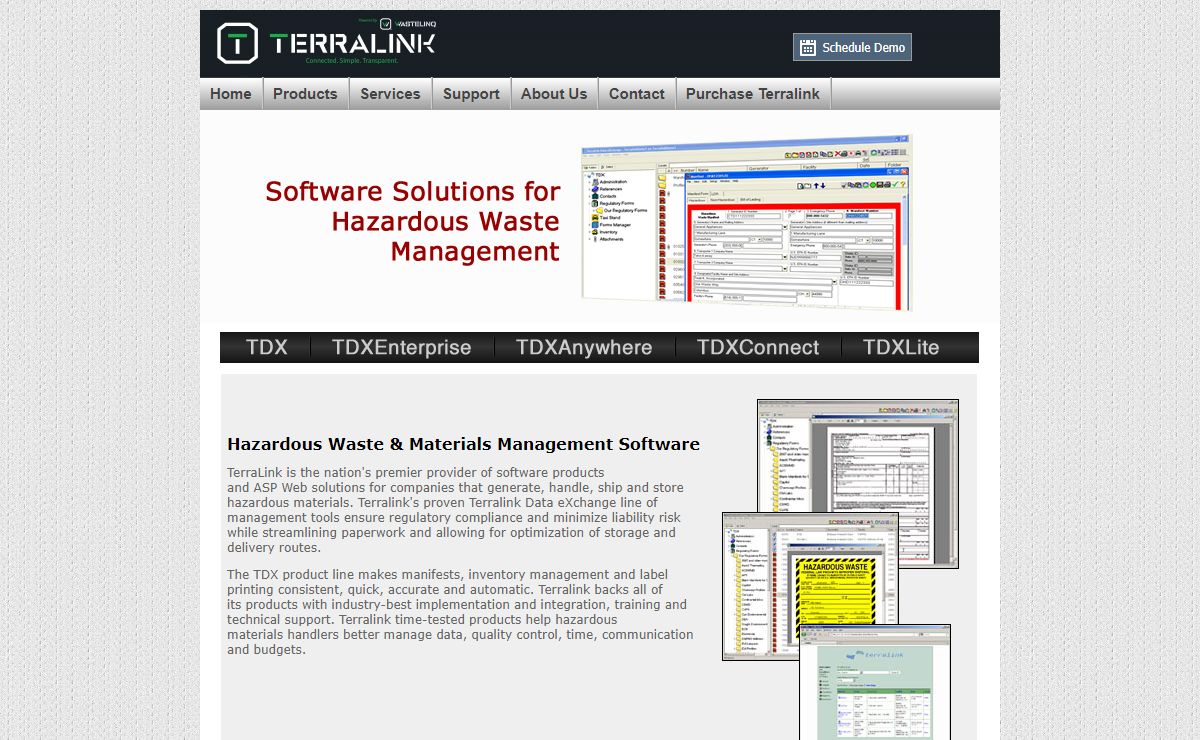The height and width of the screenshot is (740, 1200).
Task: Click the TerraLink logo
Action: click(x=326, y=43)
